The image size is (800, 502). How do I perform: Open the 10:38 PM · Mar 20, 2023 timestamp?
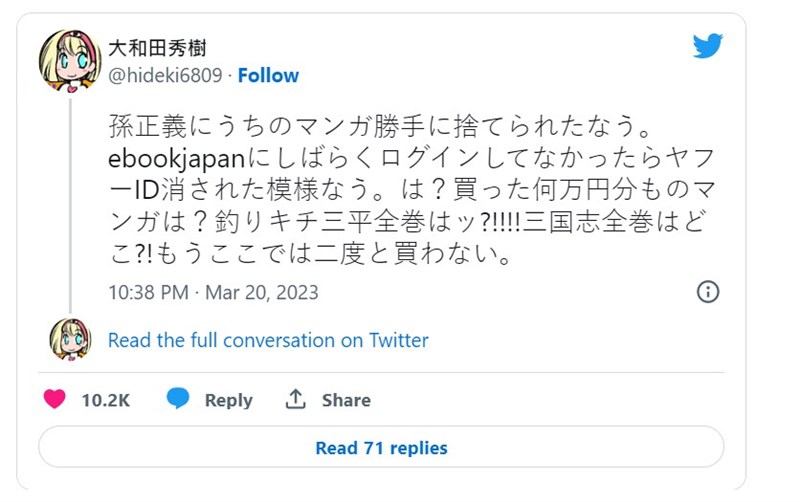click(x=212, y=292)
